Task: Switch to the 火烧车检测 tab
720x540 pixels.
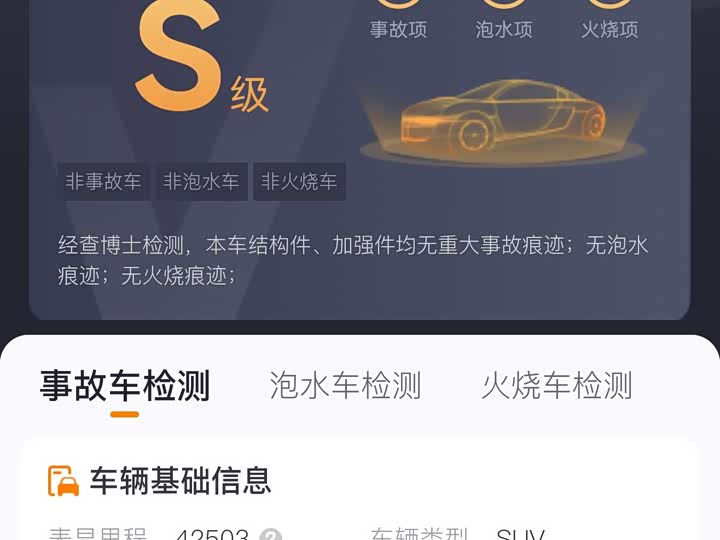Action: [x=557, y=385]
